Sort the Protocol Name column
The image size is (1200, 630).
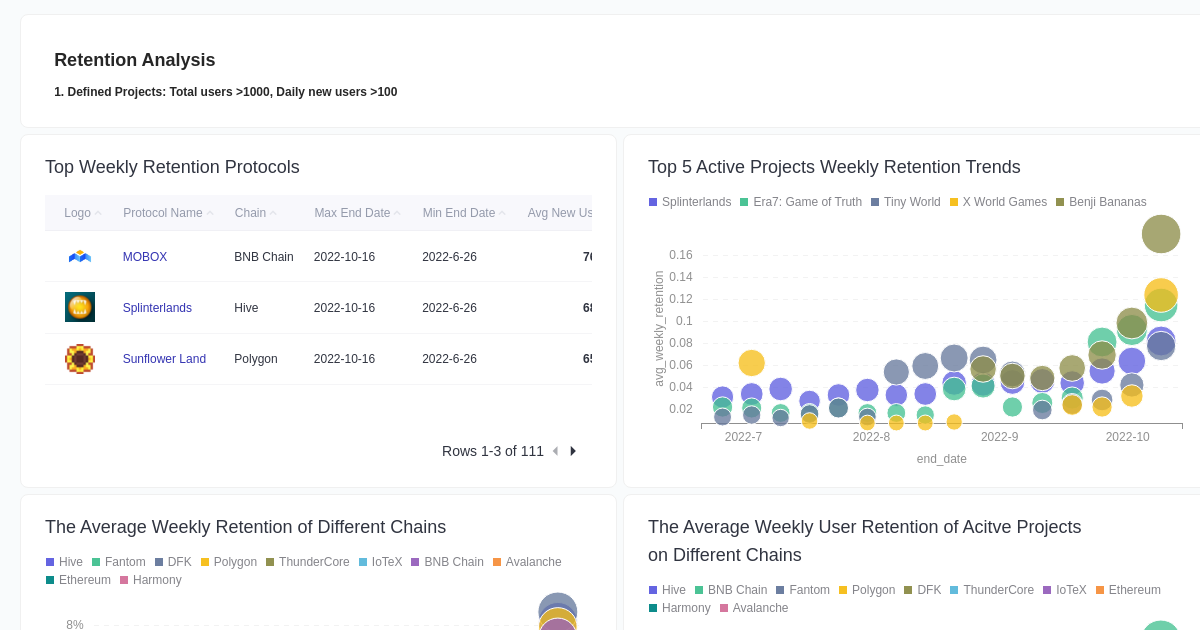pos(162,212)
